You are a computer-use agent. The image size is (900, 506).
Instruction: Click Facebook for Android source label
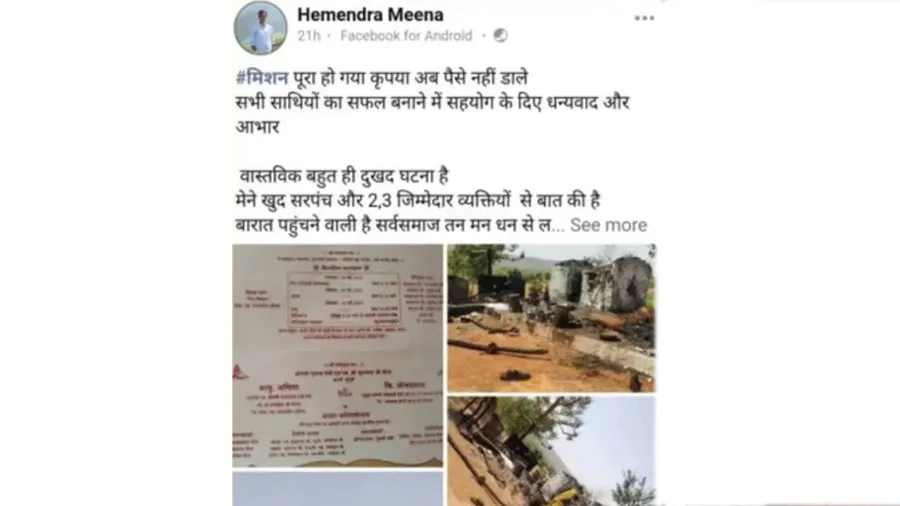pyautogui.click(x=406, y=36)
